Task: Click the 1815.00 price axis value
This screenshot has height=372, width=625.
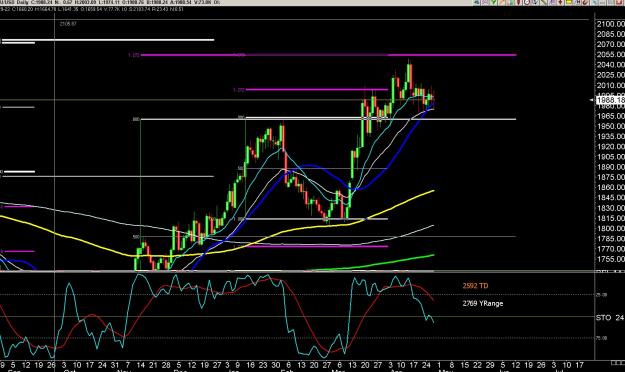Action: 611,218
